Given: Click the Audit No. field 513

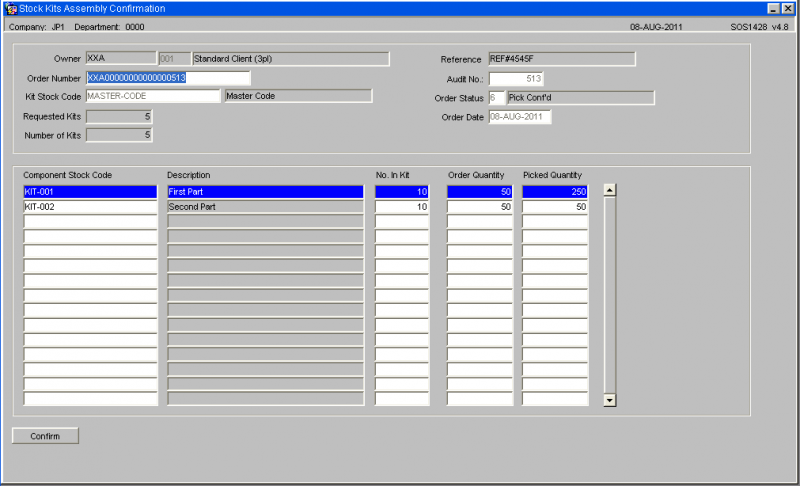Looking at the screenshot, I should 516,79.
